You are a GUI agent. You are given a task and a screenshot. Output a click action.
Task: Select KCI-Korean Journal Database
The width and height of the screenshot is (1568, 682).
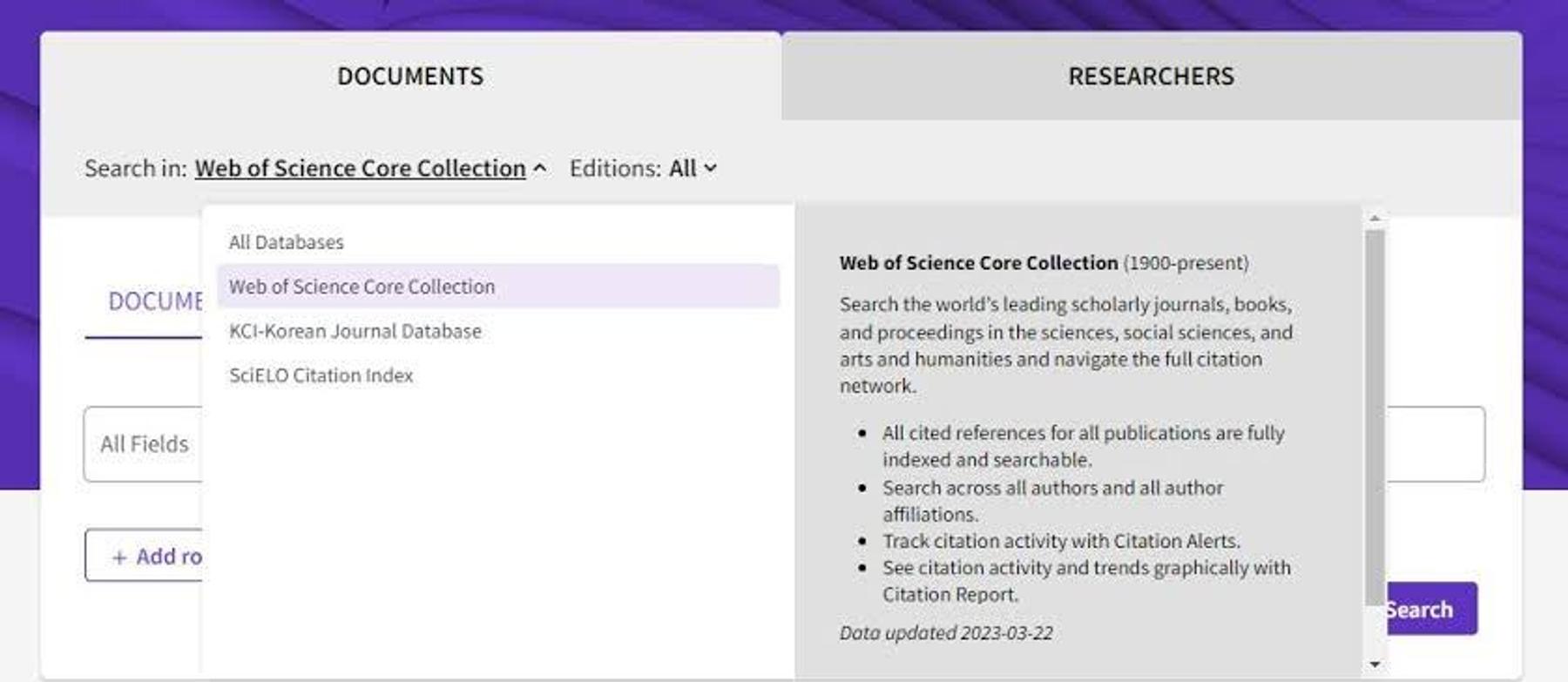coord(355,331)
